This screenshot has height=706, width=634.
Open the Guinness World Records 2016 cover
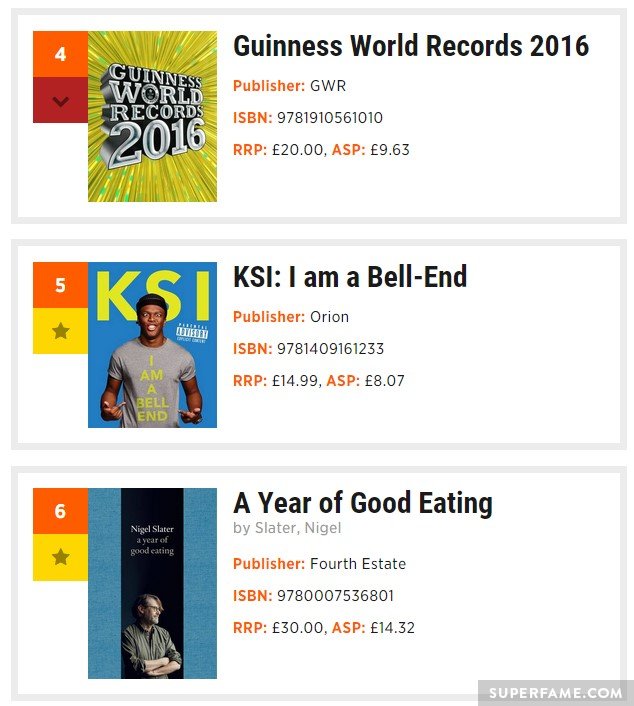coord(152,116)
